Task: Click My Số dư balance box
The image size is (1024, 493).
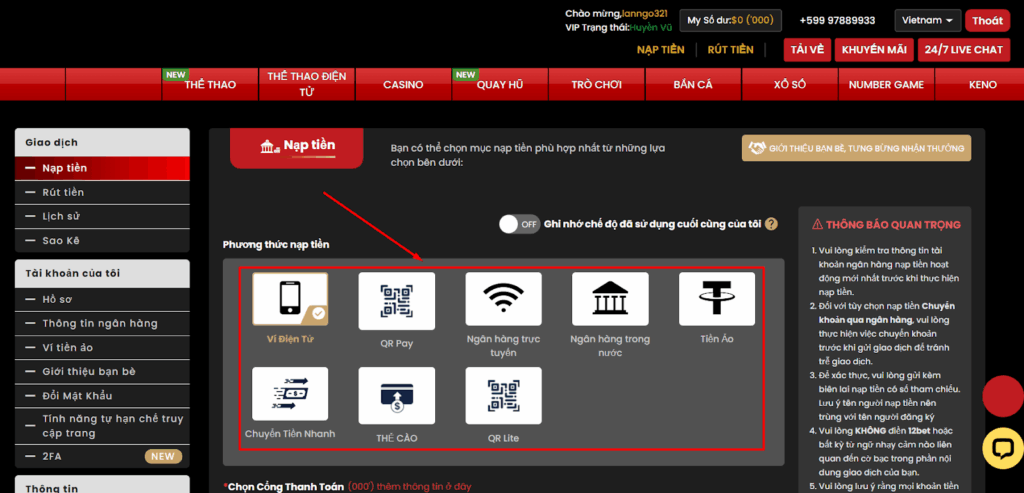Action: (x=730, y=20)
